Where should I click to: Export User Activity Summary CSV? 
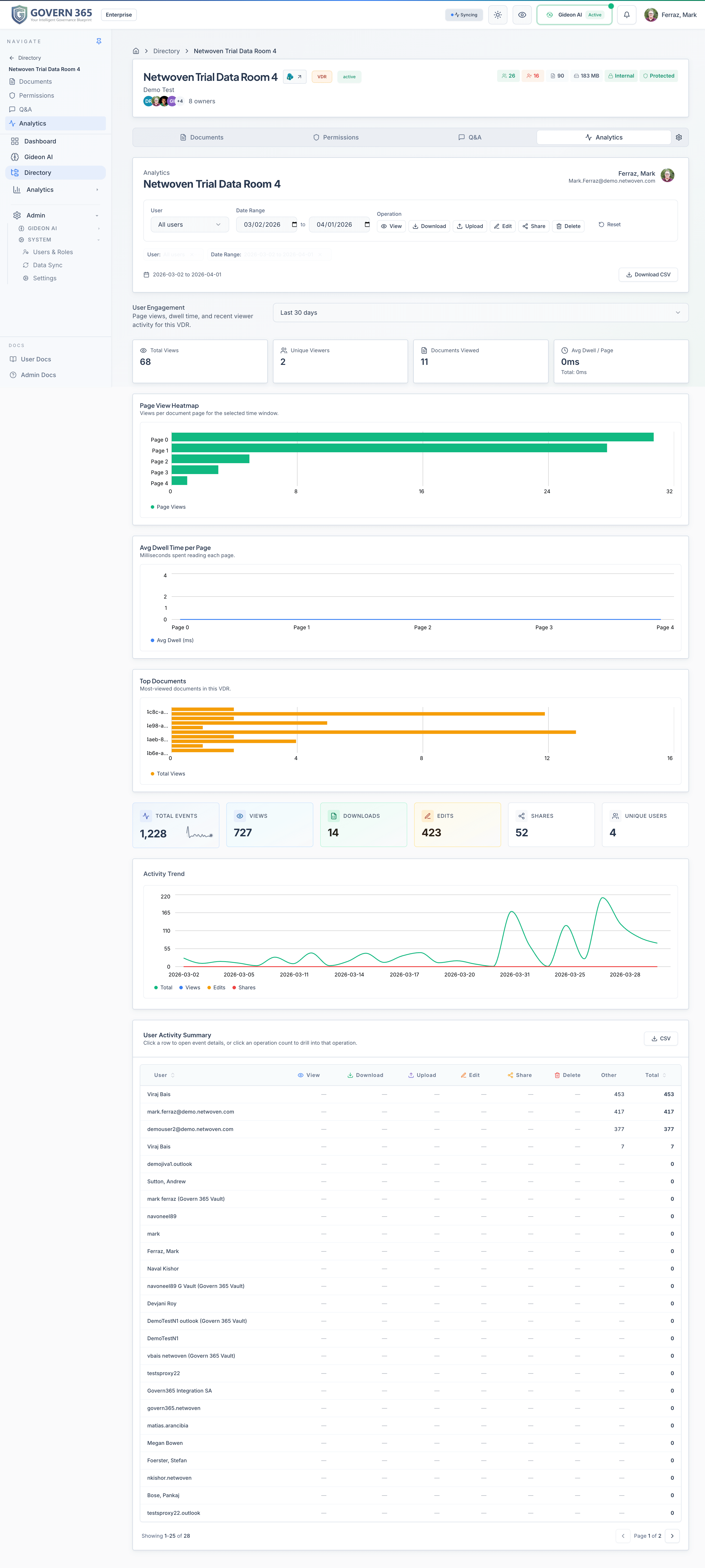[x=661, y=1038]
